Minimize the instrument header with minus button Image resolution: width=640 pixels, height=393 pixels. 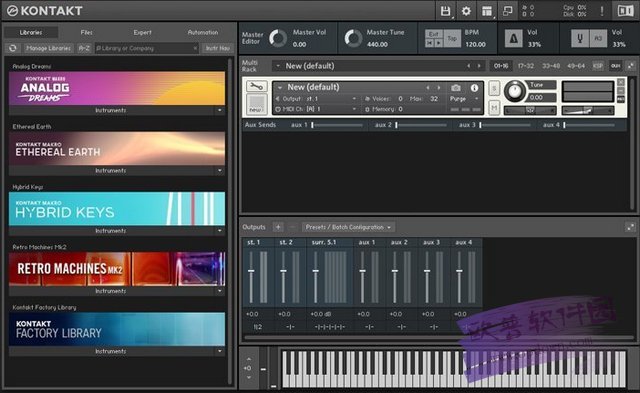tap(620, 91)
